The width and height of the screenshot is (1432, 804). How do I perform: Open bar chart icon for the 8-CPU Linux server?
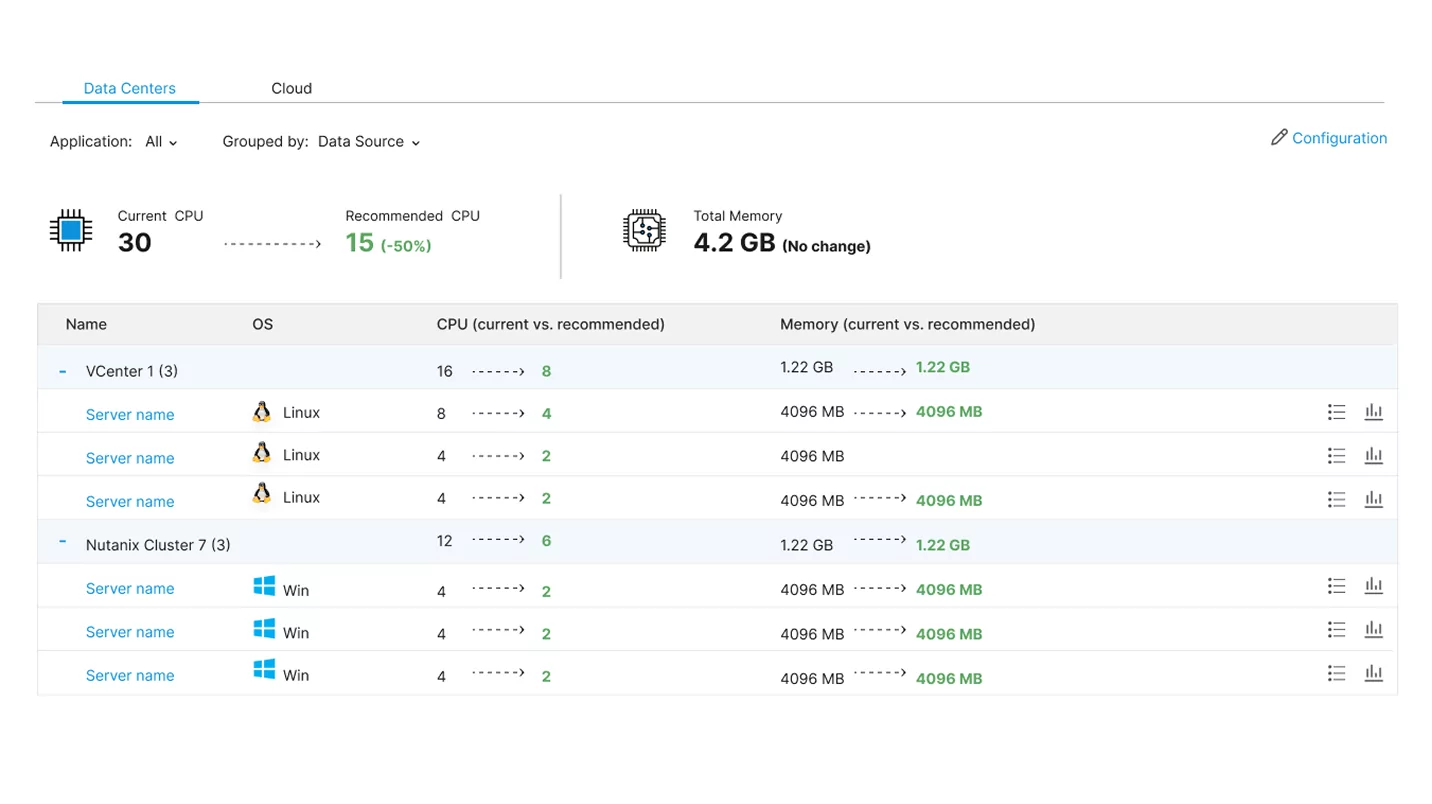1374,412
